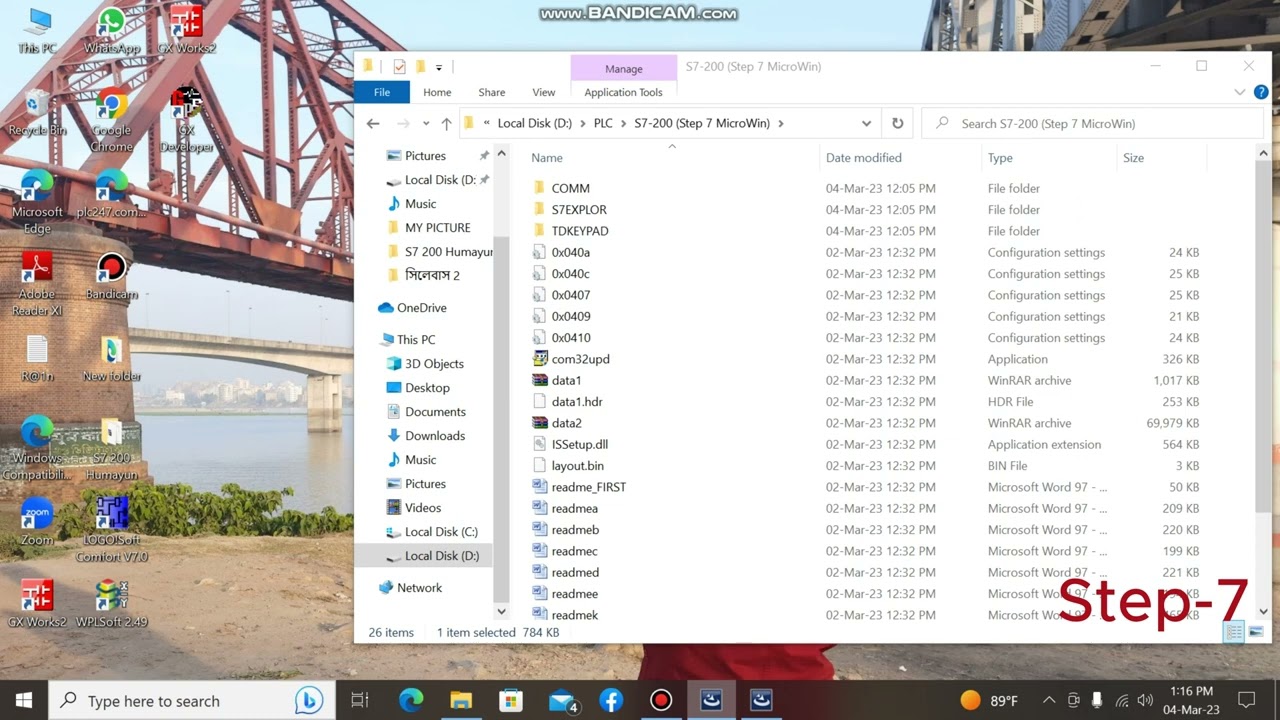Sort files by Size column
The height and width of the screenshot is (720, 1280).
[1133, 158]
